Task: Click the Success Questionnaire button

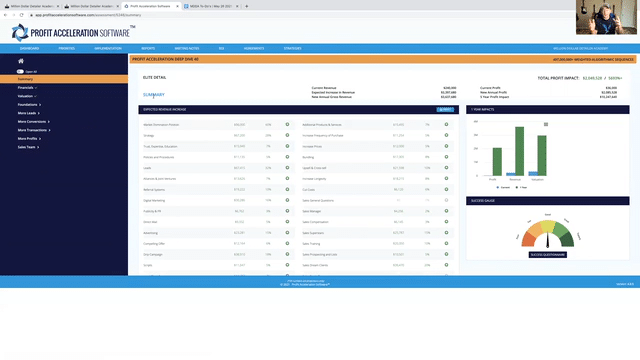Action: [x=548, y=255]
